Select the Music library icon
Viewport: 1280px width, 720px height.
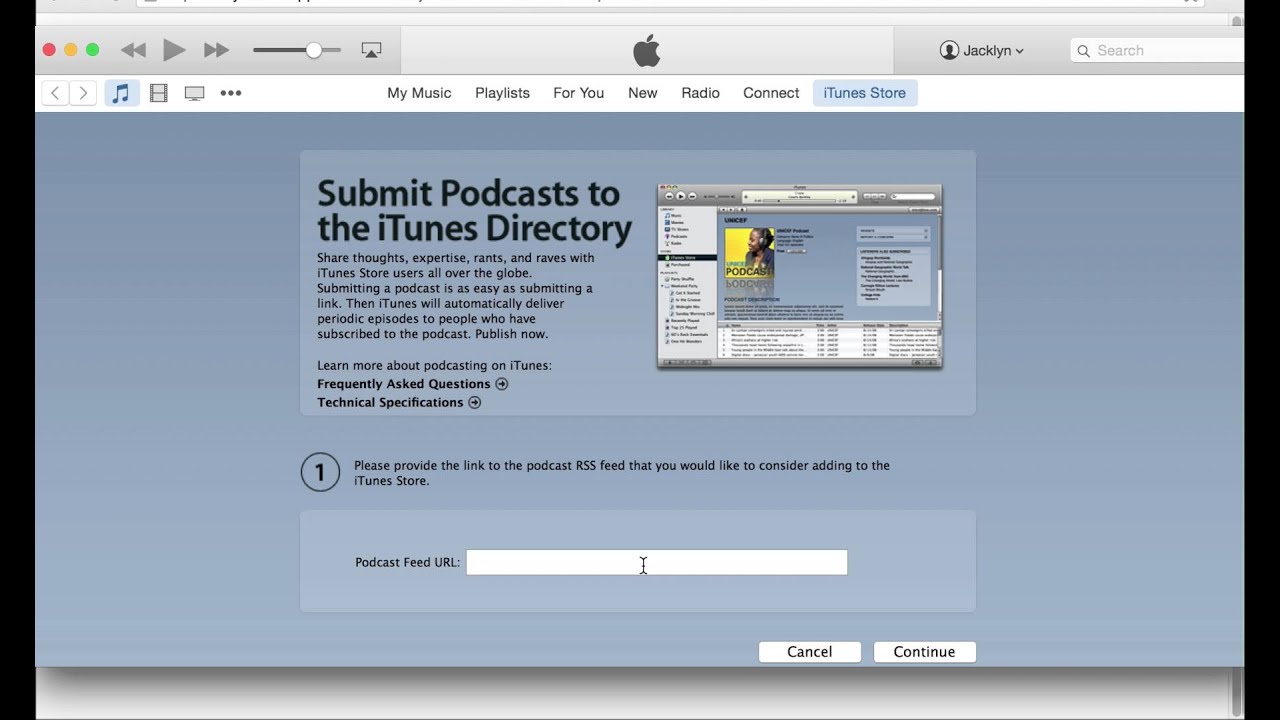121,93
